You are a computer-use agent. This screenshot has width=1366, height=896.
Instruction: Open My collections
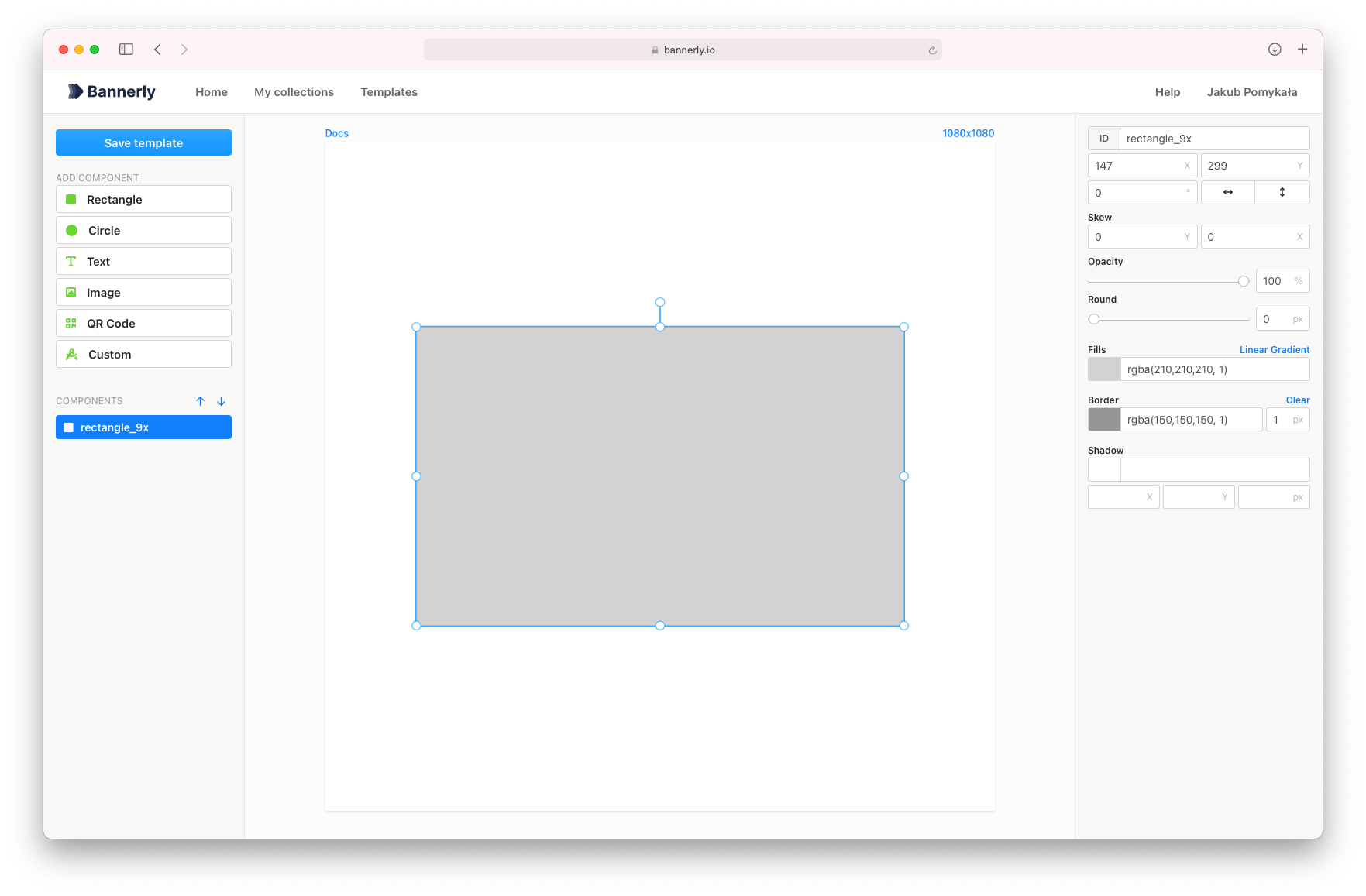pos(294,92)
